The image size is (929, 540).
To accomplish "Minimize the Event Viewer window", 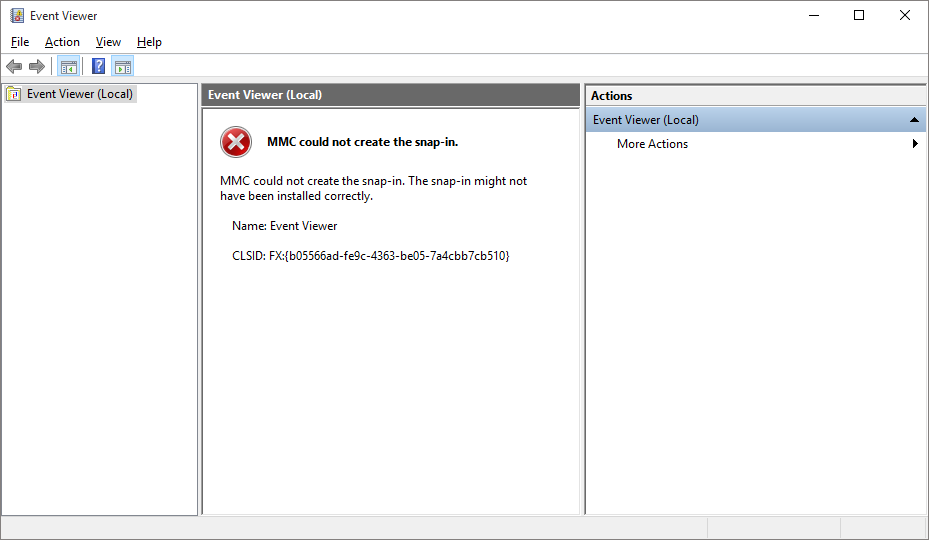I will [x=814, y=15].
